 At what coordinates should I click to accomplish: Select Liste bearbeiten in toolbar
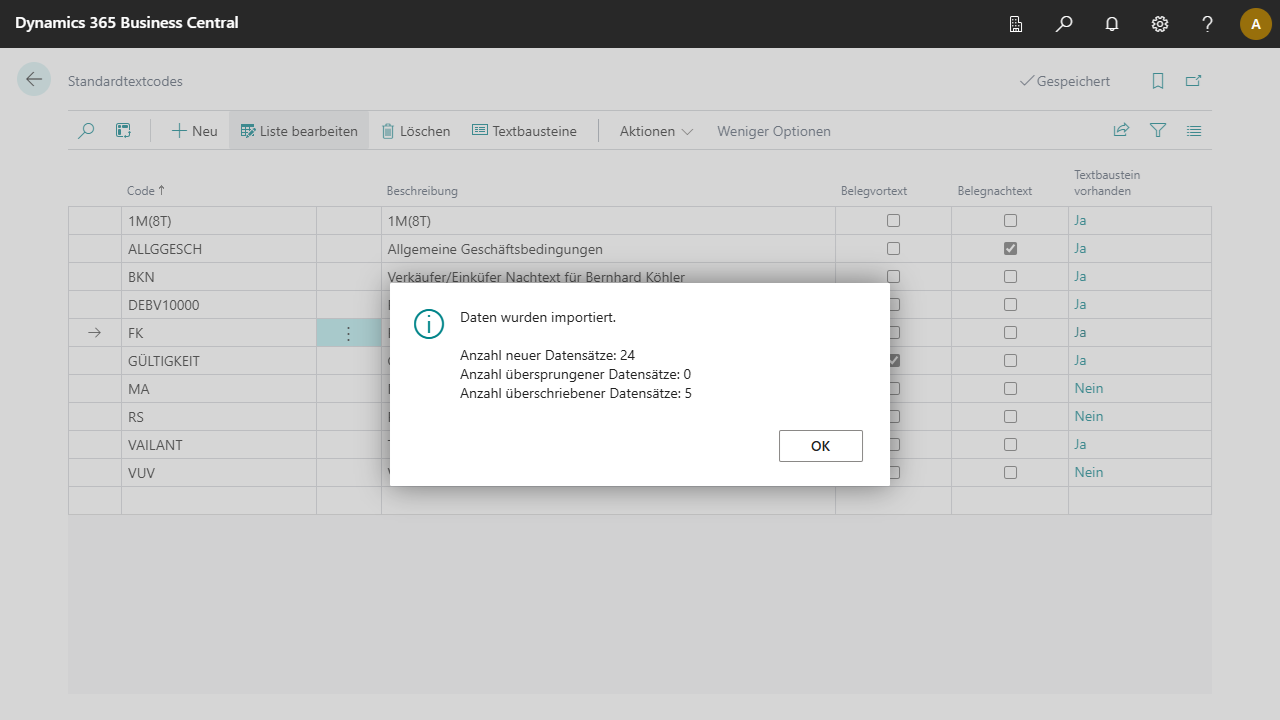[299, 131]
